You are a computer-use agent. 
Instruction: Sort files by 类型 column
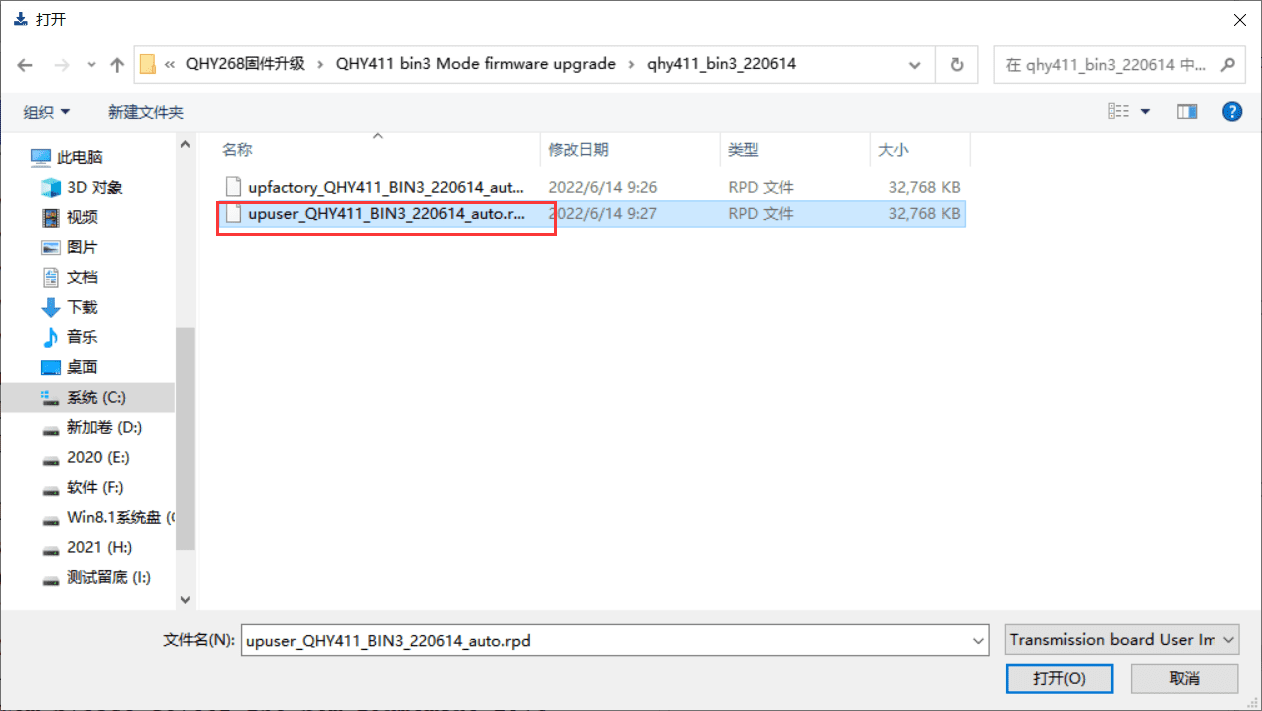click(x=743, y=149)
